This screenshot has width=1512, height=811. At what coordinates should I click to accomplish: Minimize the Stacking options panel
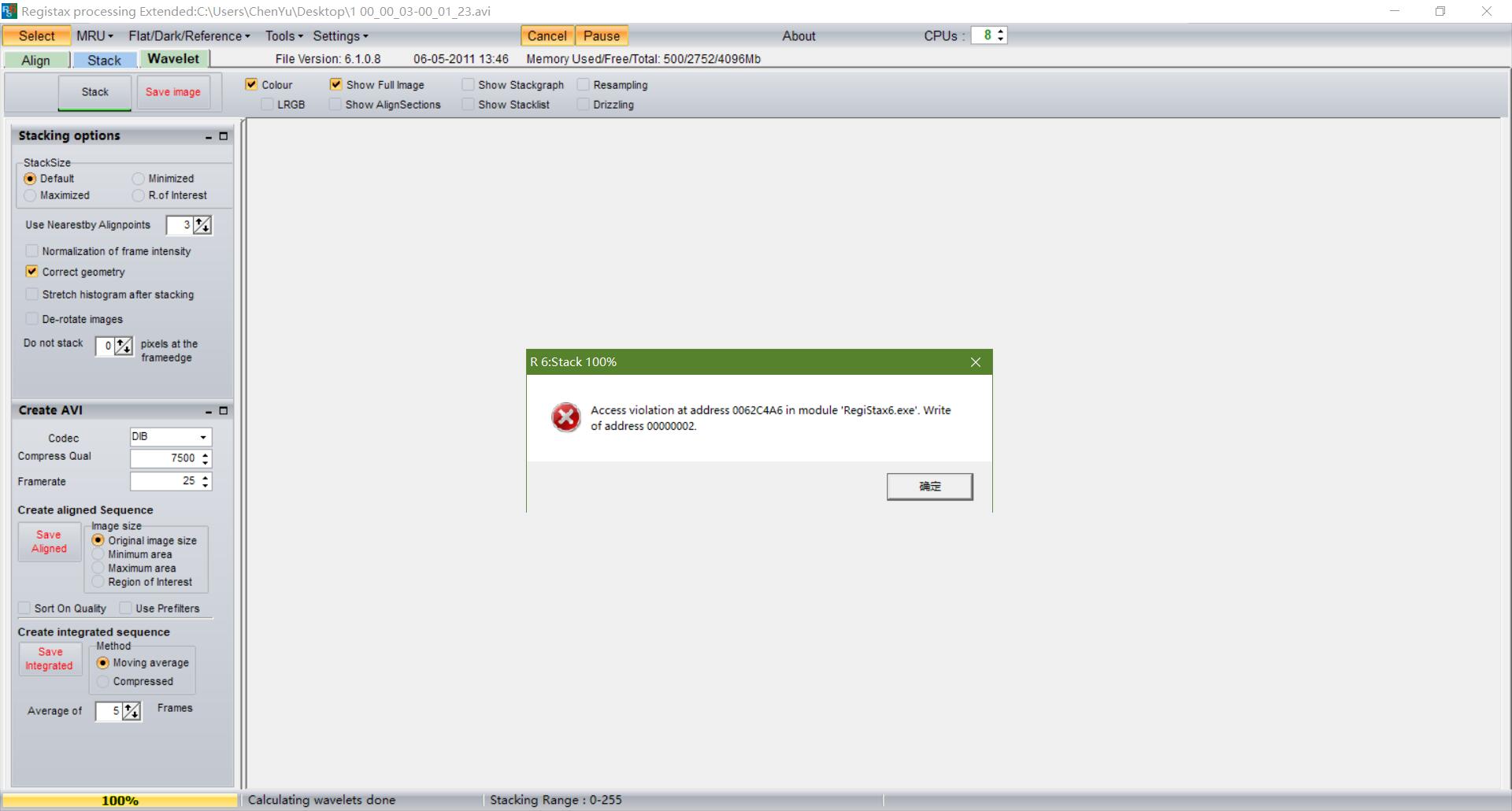(209, 136)
